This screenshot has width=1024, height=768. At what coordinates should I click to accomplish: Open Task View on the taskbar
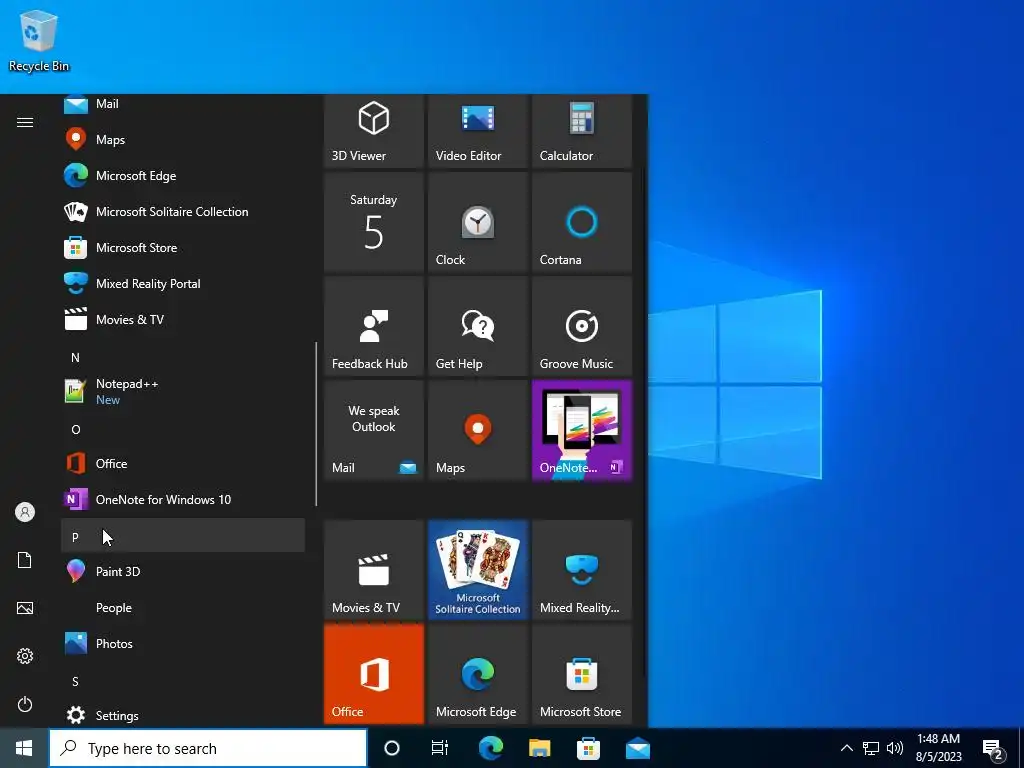pyautogui.click(x=440, y=748)
